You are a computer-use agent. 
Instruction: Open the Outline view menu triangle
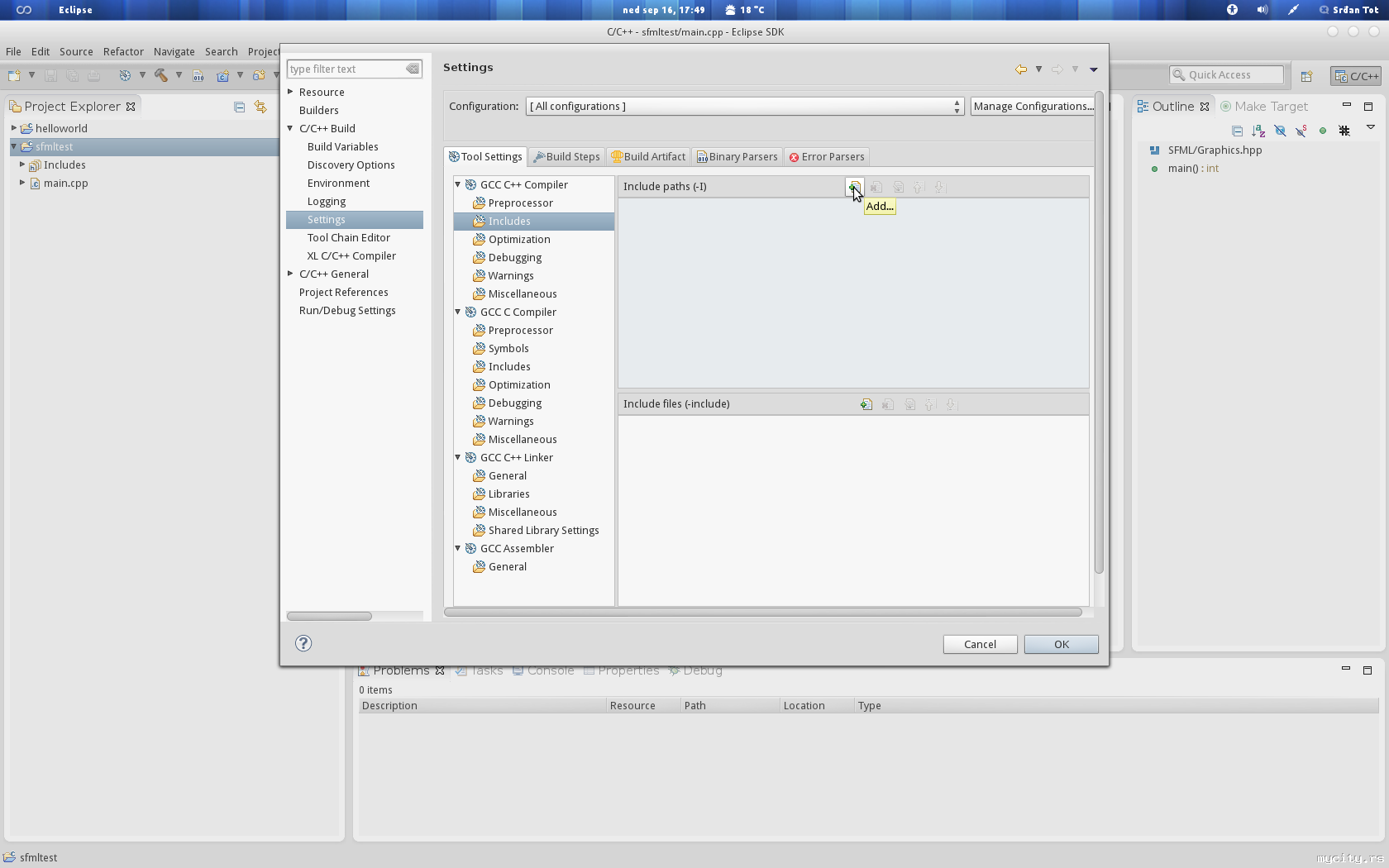1370,127
